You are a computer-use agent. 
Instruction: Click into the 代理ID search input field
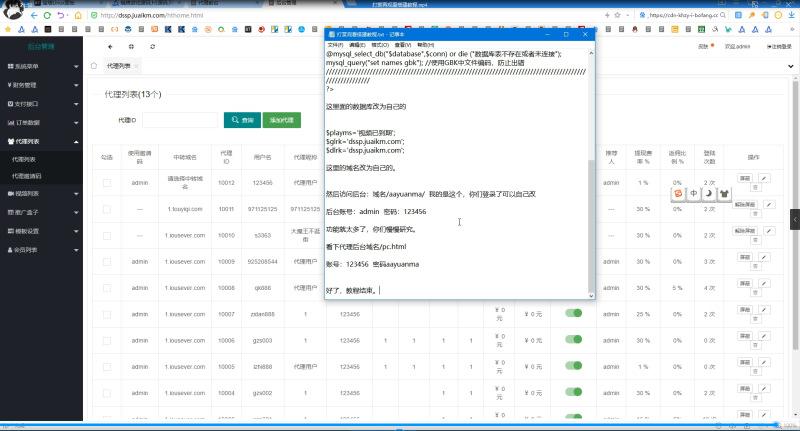point(180,120)
